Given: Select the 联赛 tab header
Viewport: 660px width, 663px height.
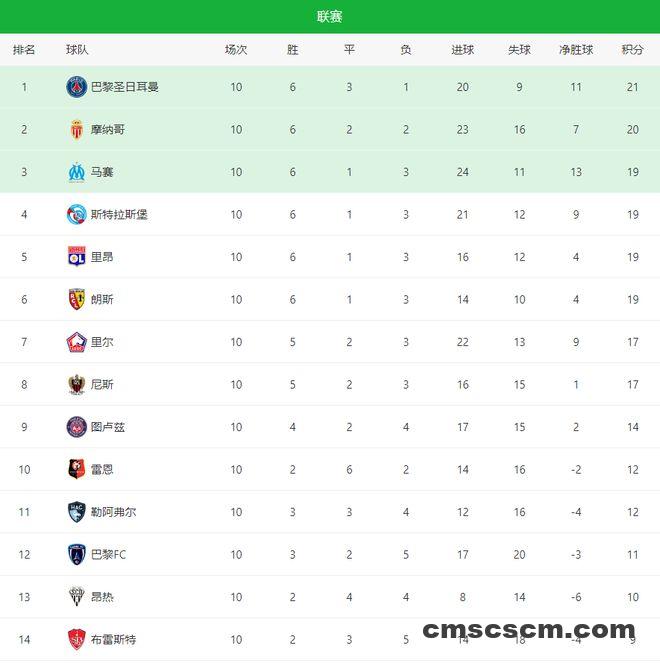Looking at the screenshot, I should [x=330, y=17].
